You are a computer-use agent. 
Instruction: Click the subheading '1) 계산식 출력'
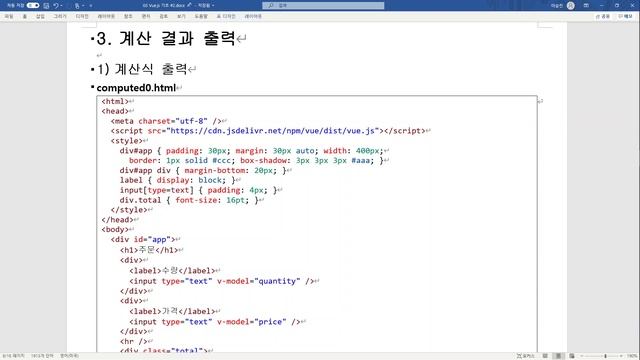[x=142, y=69]
